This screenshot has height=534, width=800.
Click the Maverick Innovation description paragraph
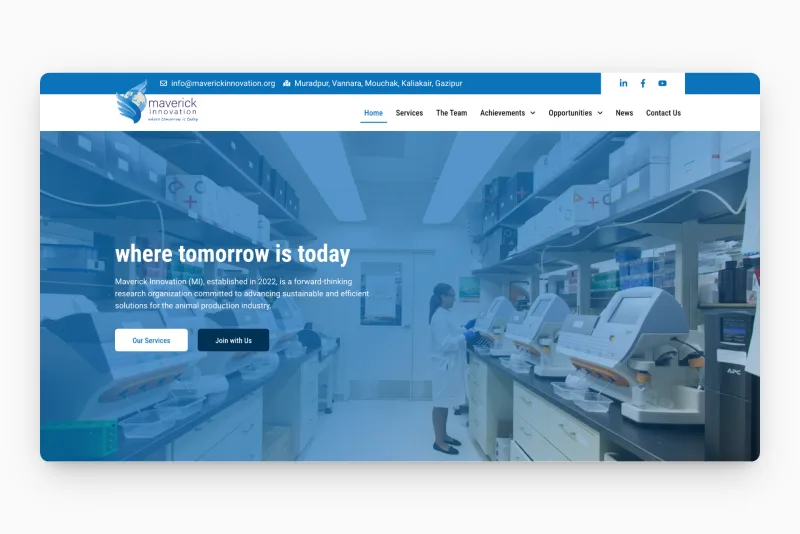(242, 293)
